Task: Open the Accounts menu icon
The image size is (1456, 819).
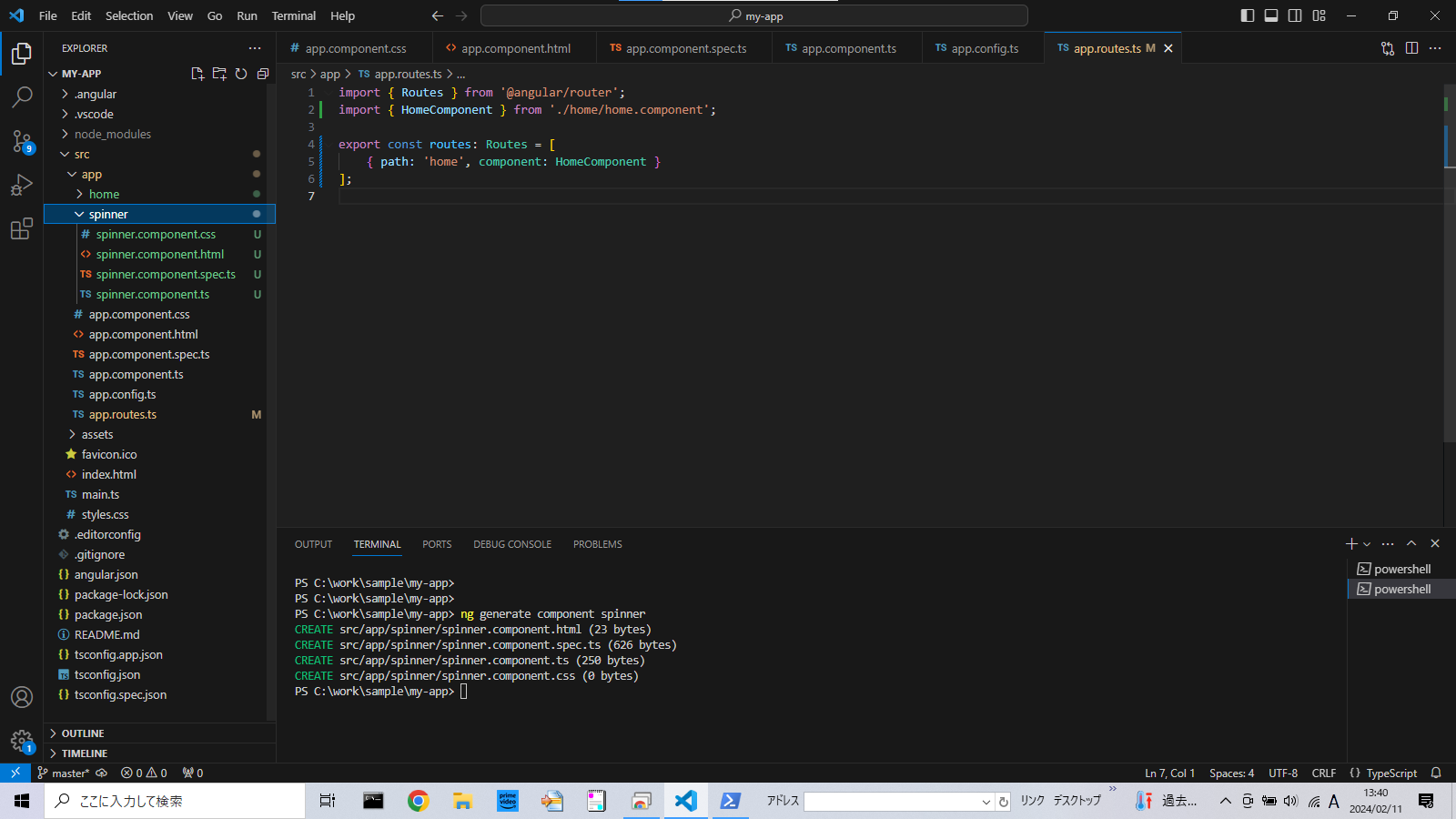Action: coord(22,697)
